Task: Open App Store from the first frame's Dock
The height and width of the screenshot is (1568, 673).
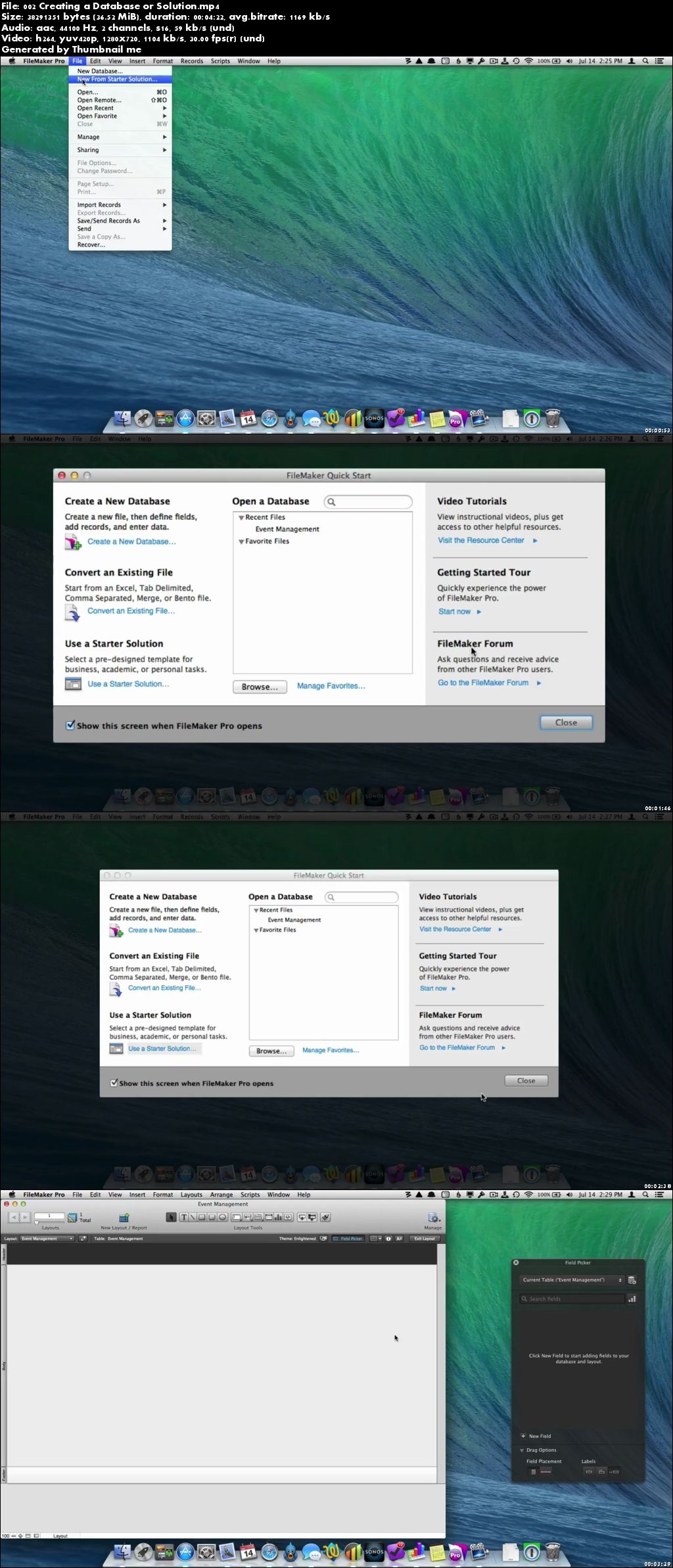Action: (185, 419)
